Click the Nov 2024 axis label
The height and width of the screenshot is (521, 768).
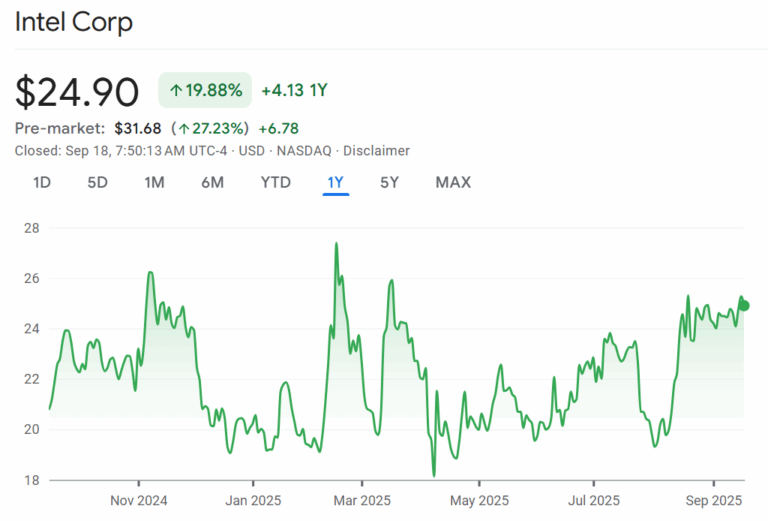[x=139, y=500]
